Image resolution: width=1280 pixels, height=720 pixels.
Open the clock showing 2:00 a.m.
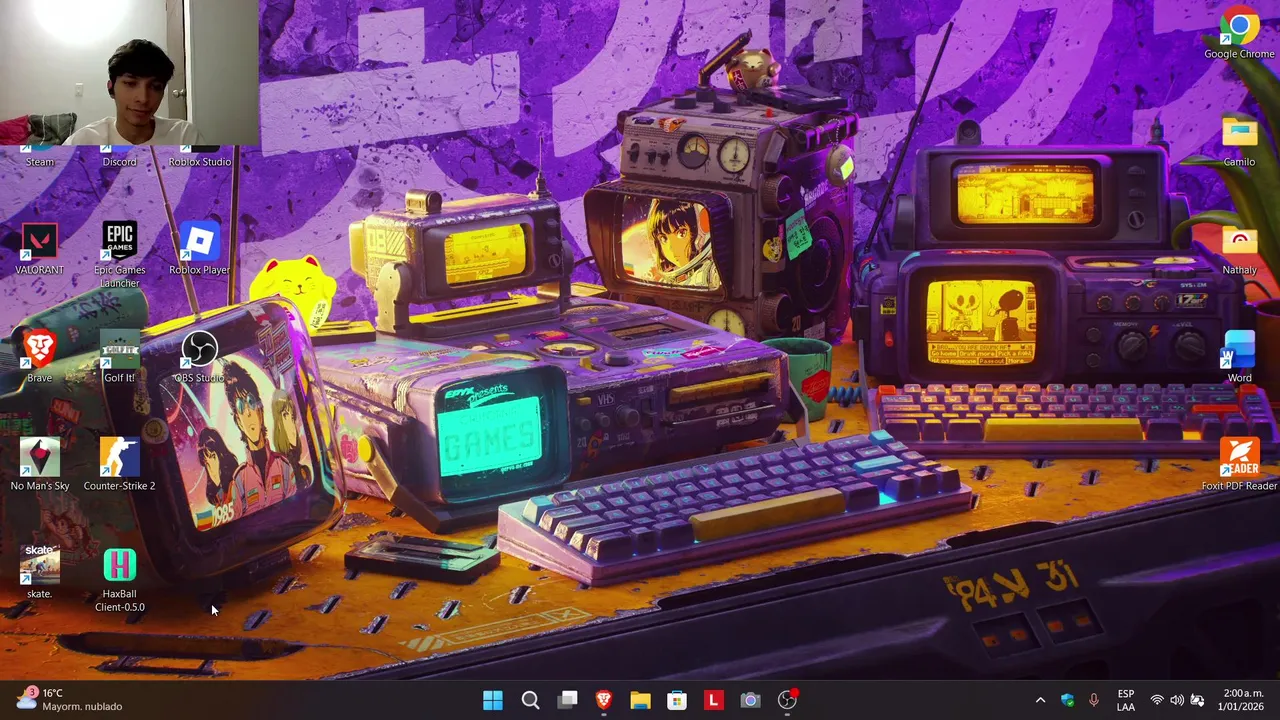[1242, 700]
